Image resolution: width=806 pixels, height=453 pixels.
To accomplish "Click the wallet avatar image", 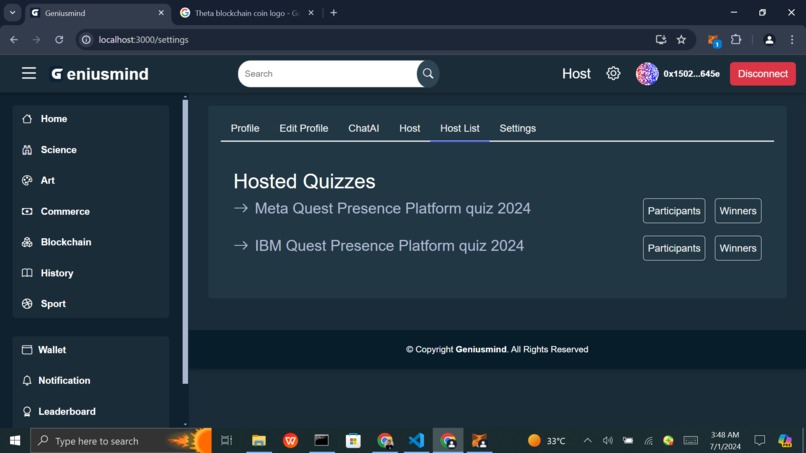I will pyautogui.click(x=647, y=74).
